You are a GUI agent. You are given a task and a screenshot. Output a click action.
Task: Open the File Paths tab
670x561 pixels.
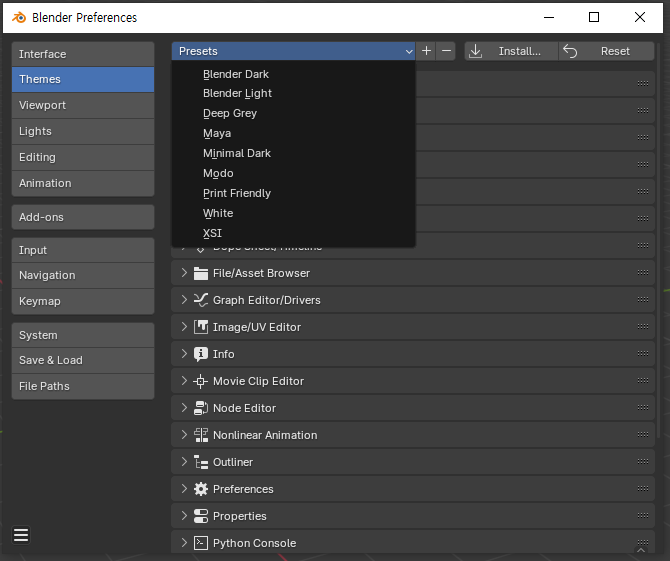83,386
